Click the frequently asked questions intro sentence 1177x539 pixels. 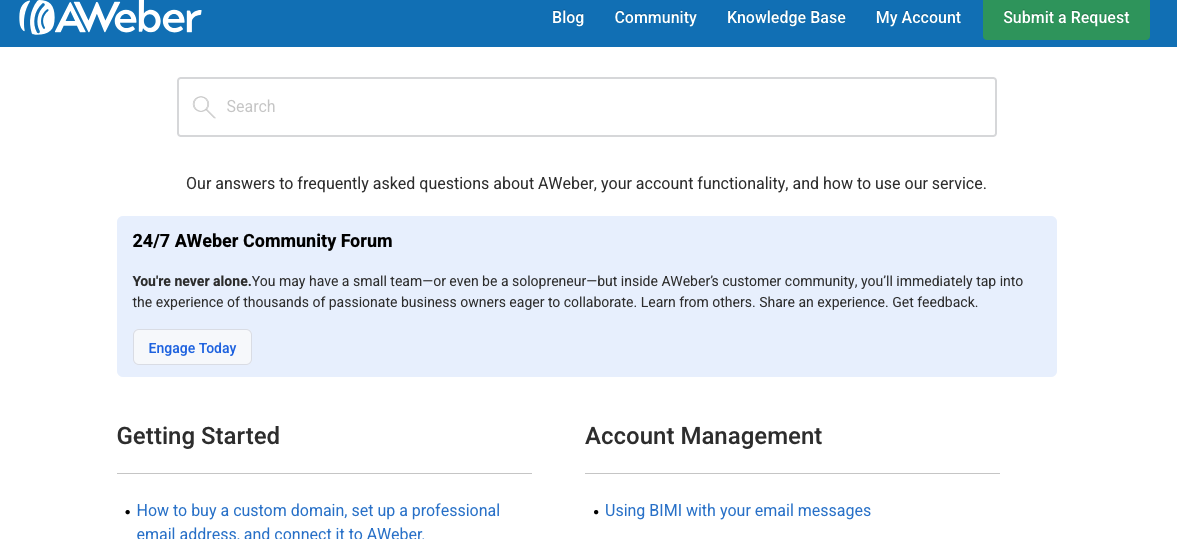[x=586, y=184]
